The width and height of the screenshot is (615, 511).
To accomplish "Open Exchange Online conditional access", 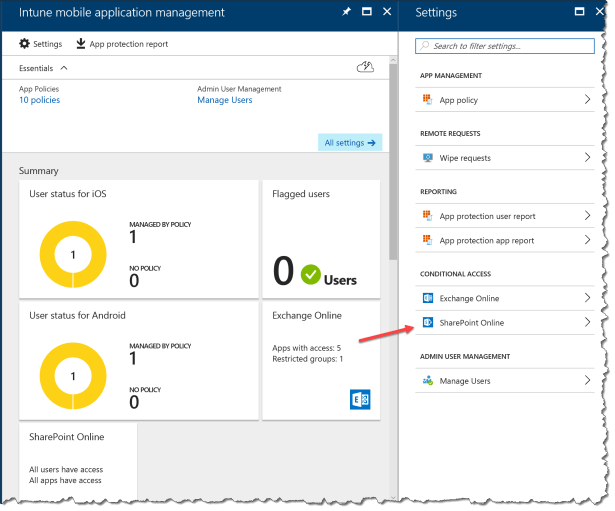I will 505,298.
